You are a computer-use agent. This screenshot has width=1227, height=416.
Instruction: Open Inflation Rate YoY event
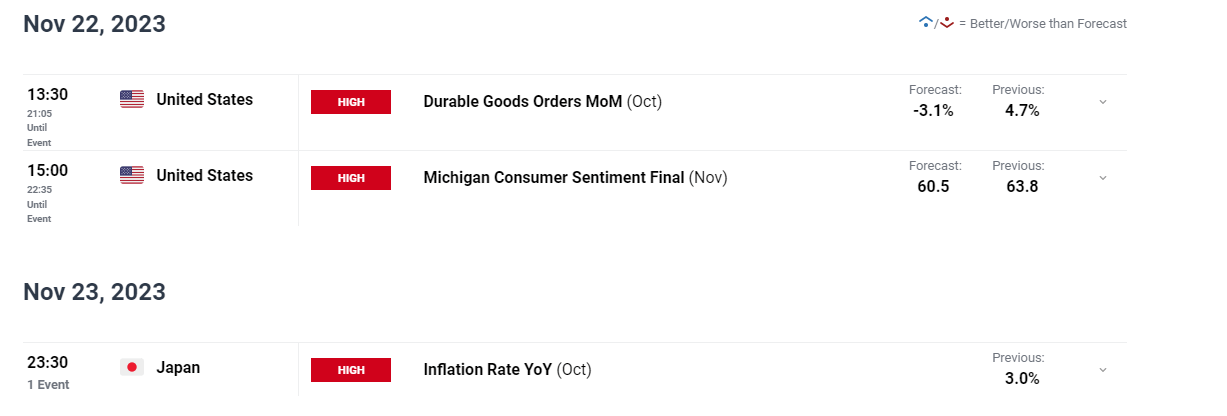click(x=508, y=369)
